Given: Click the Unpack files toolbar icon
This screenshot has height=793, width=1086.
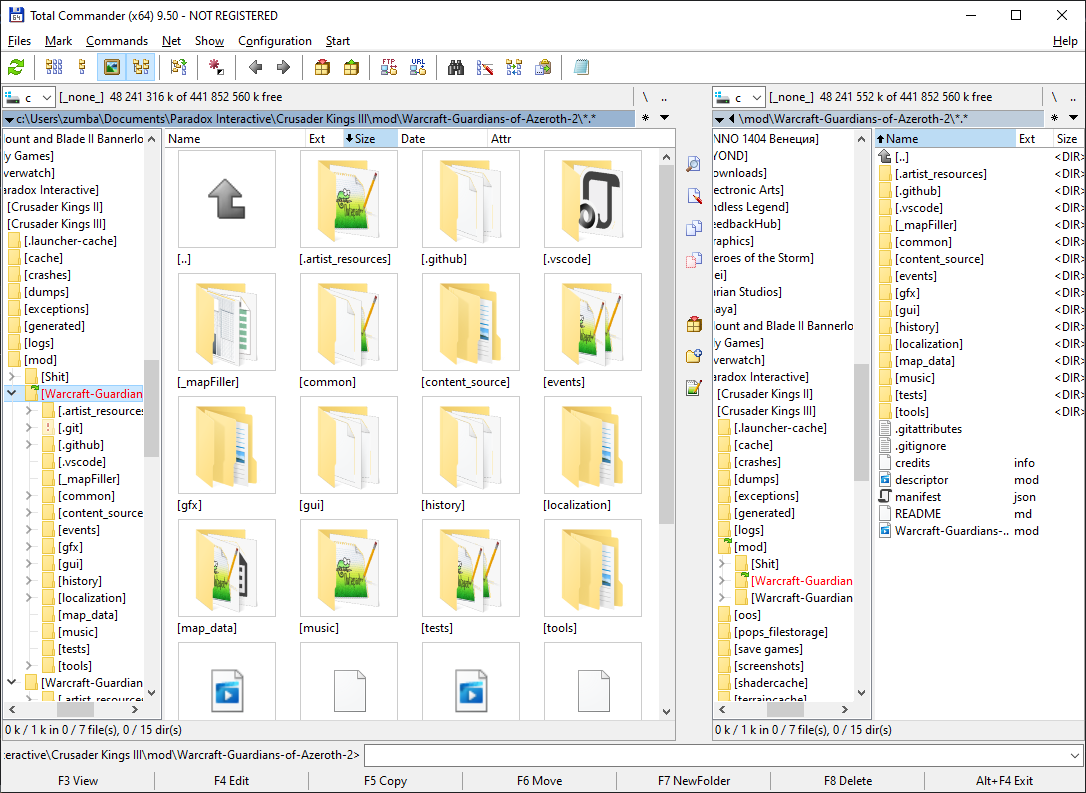Looking at the screenshot, I should point(351,67).
